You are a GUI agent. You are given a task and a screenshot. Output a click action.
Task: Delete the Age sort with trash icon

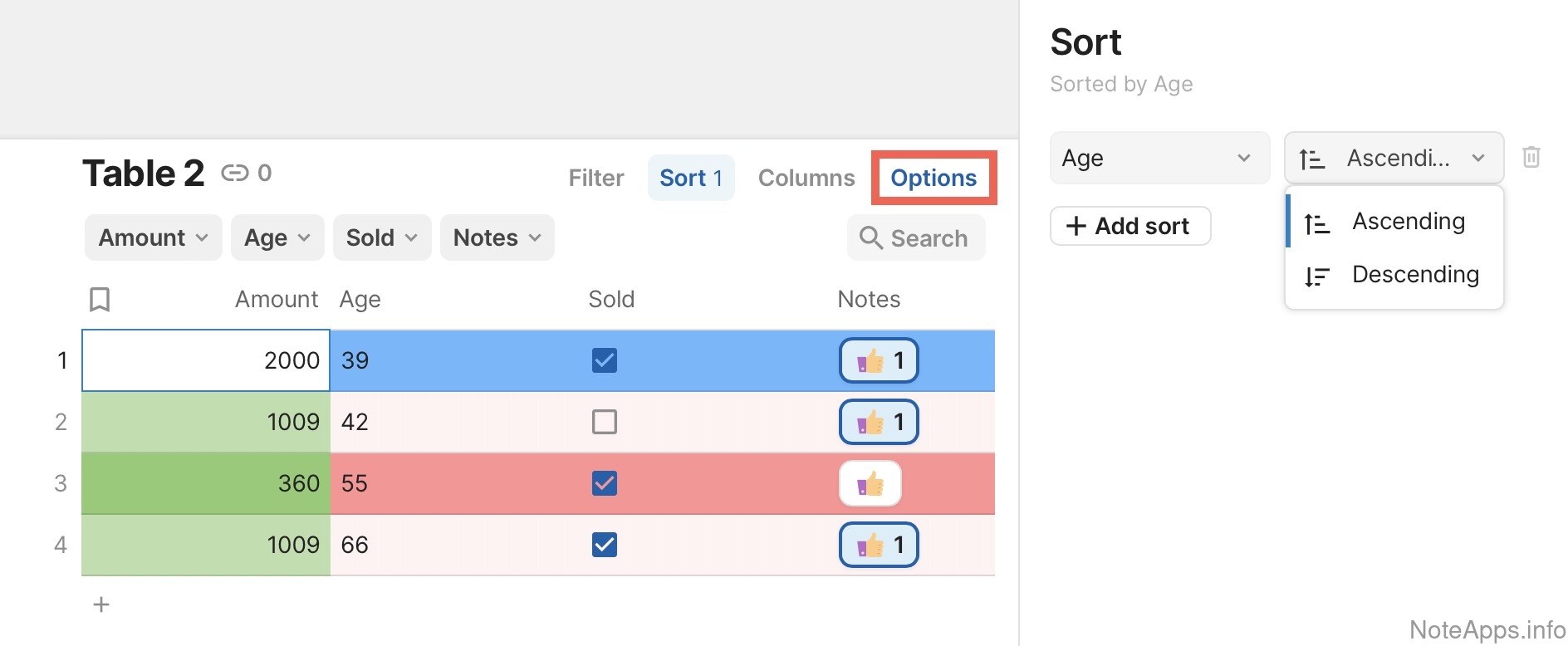coord(1531,157)
